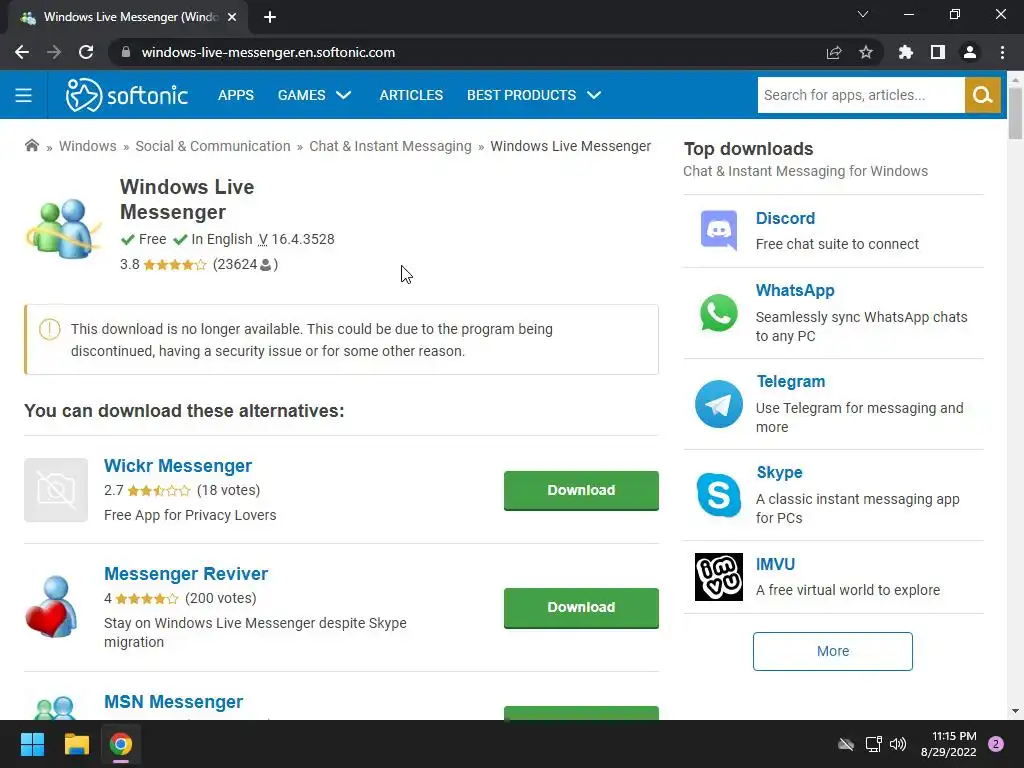Show the taskbar clock and date
This screenshot has height=768, width=1024.
[x=949, y=744]
